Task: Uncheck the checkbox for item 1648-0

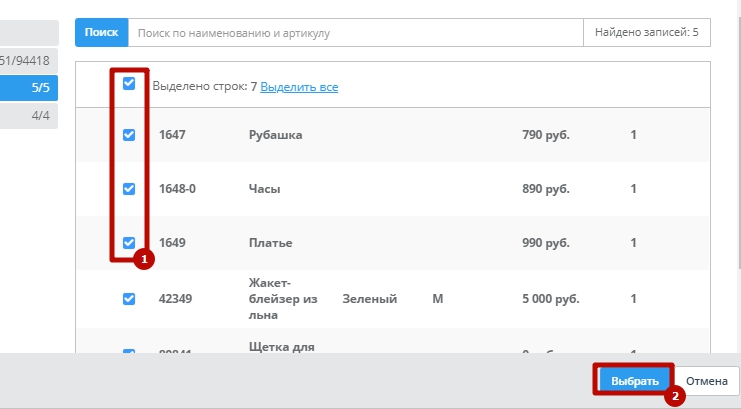Action: [129, 188]
